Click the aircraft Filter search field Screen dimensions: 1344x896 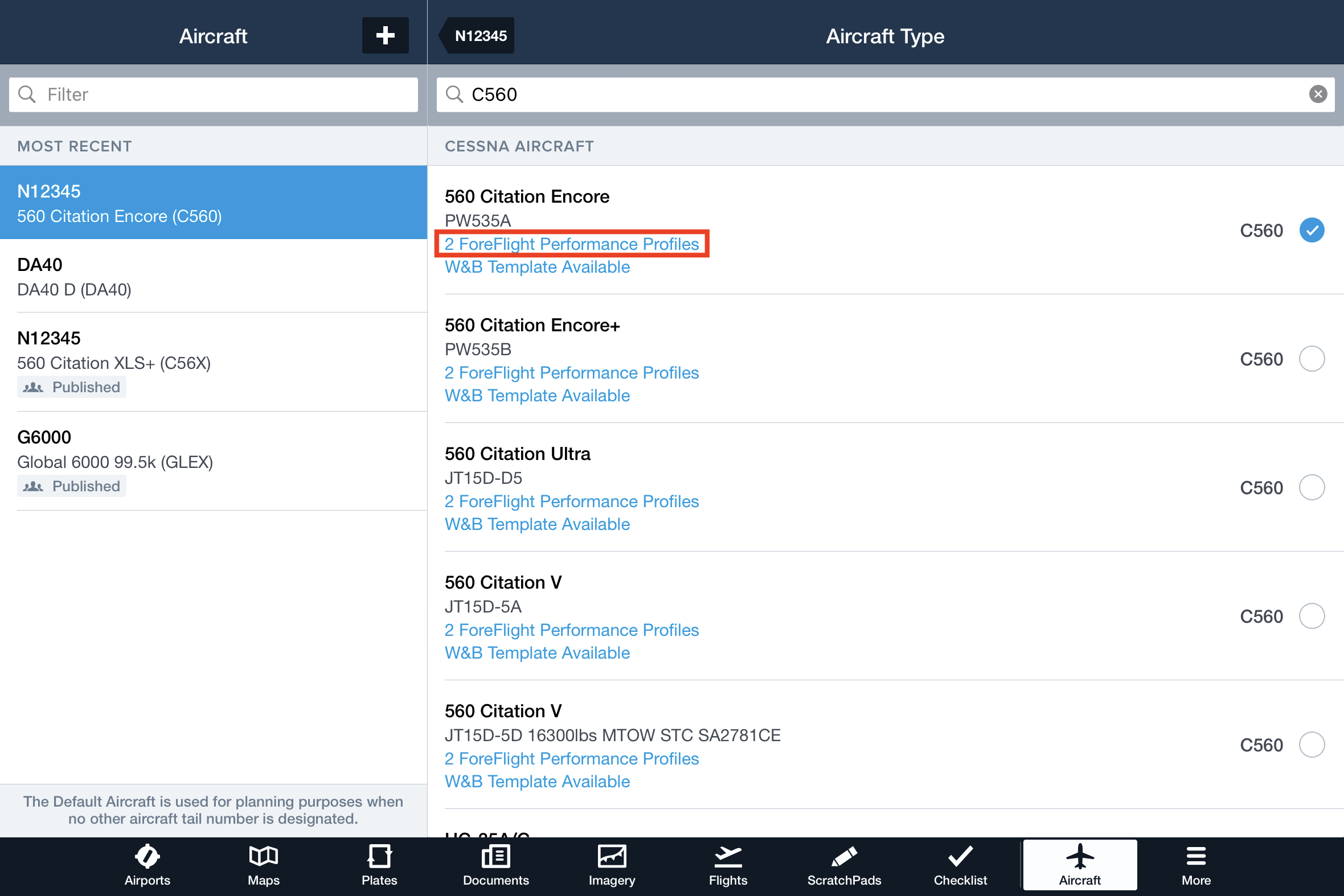(213, 94)
